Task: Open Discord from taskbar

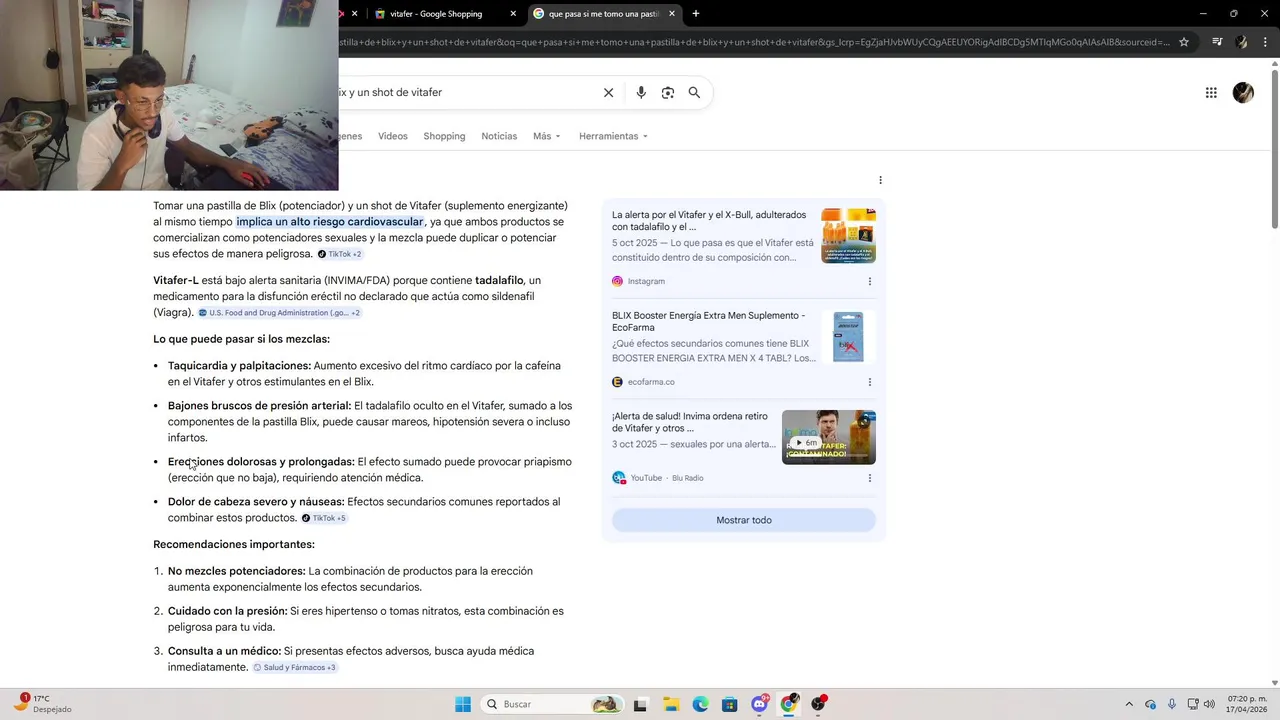Action: click(x=759, y=704)
